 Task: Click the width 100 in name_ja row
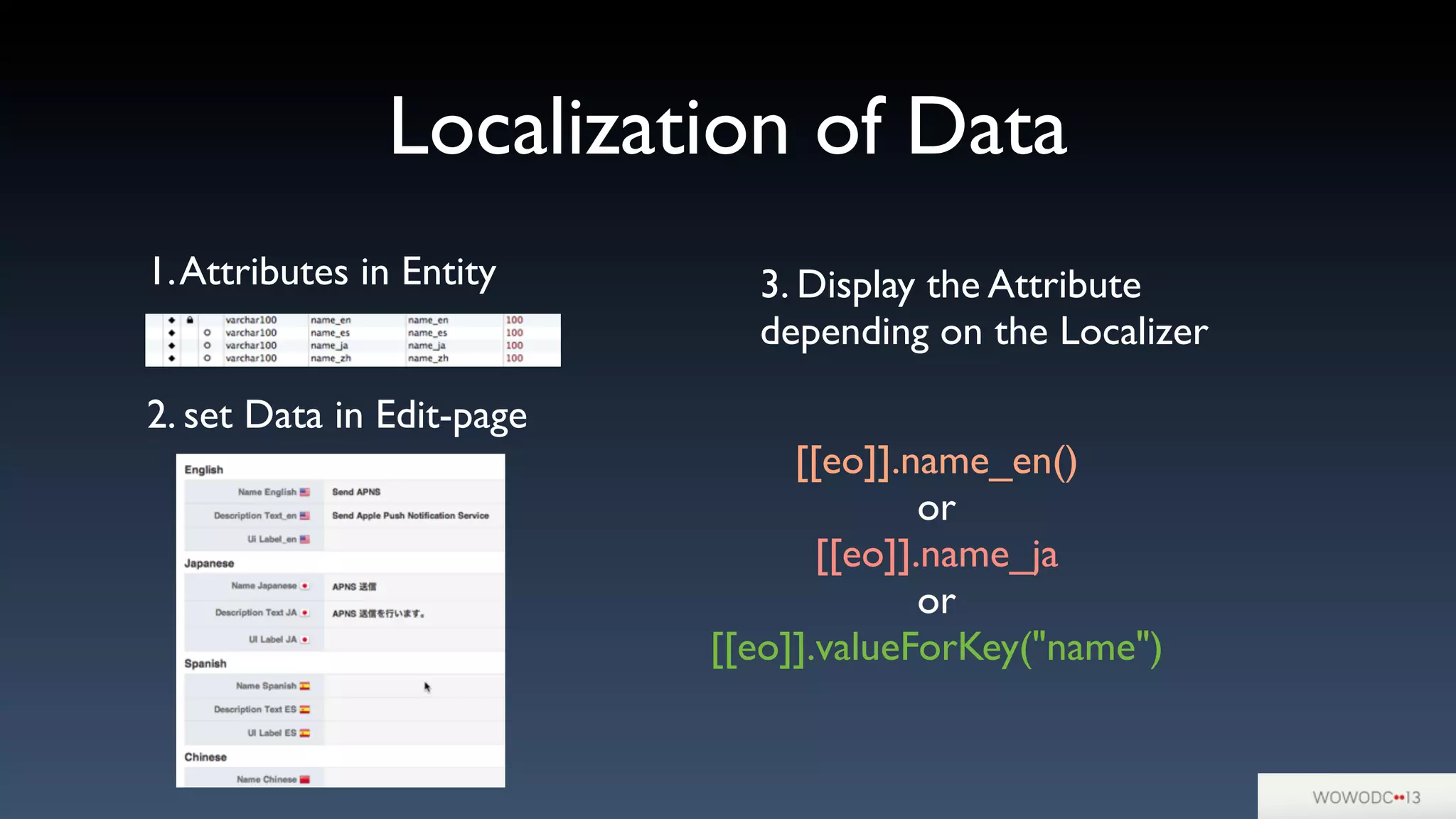(515, 346)
